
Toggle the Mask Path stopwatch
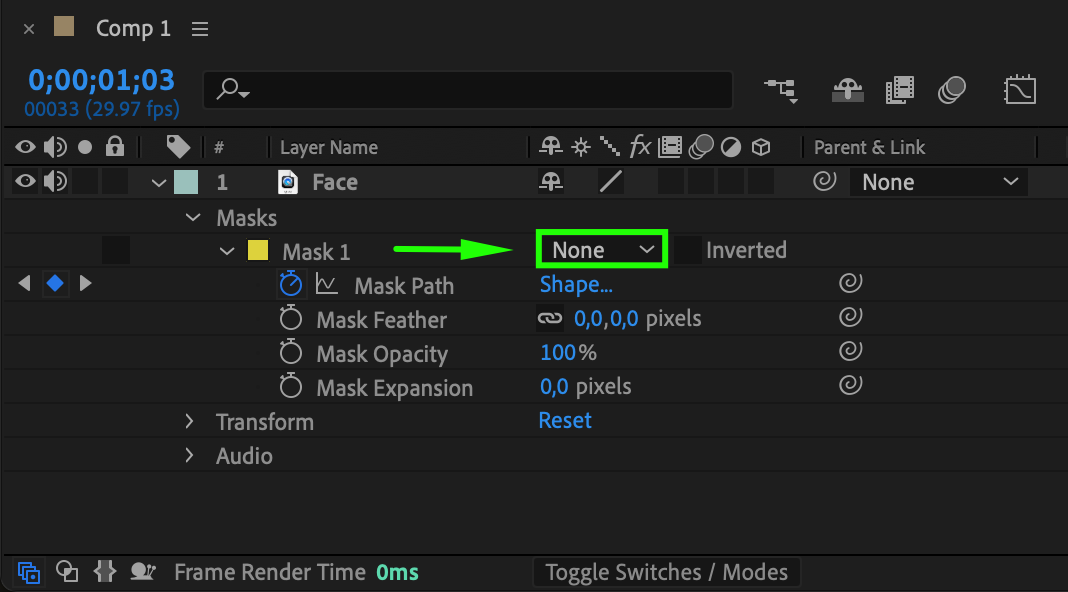[291, 283]
